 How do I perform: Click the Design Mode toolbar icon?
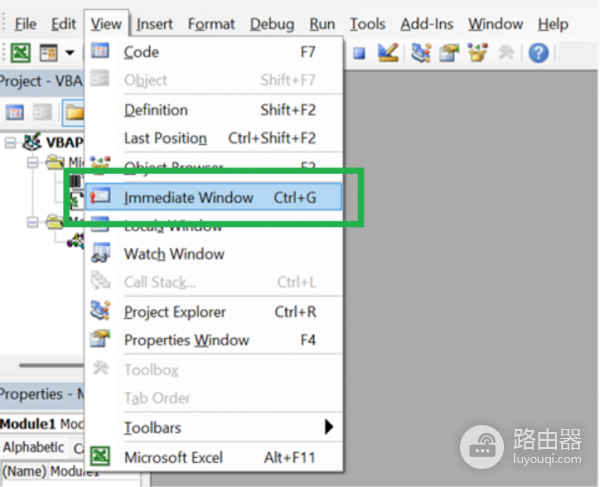(x=386, y=53)
